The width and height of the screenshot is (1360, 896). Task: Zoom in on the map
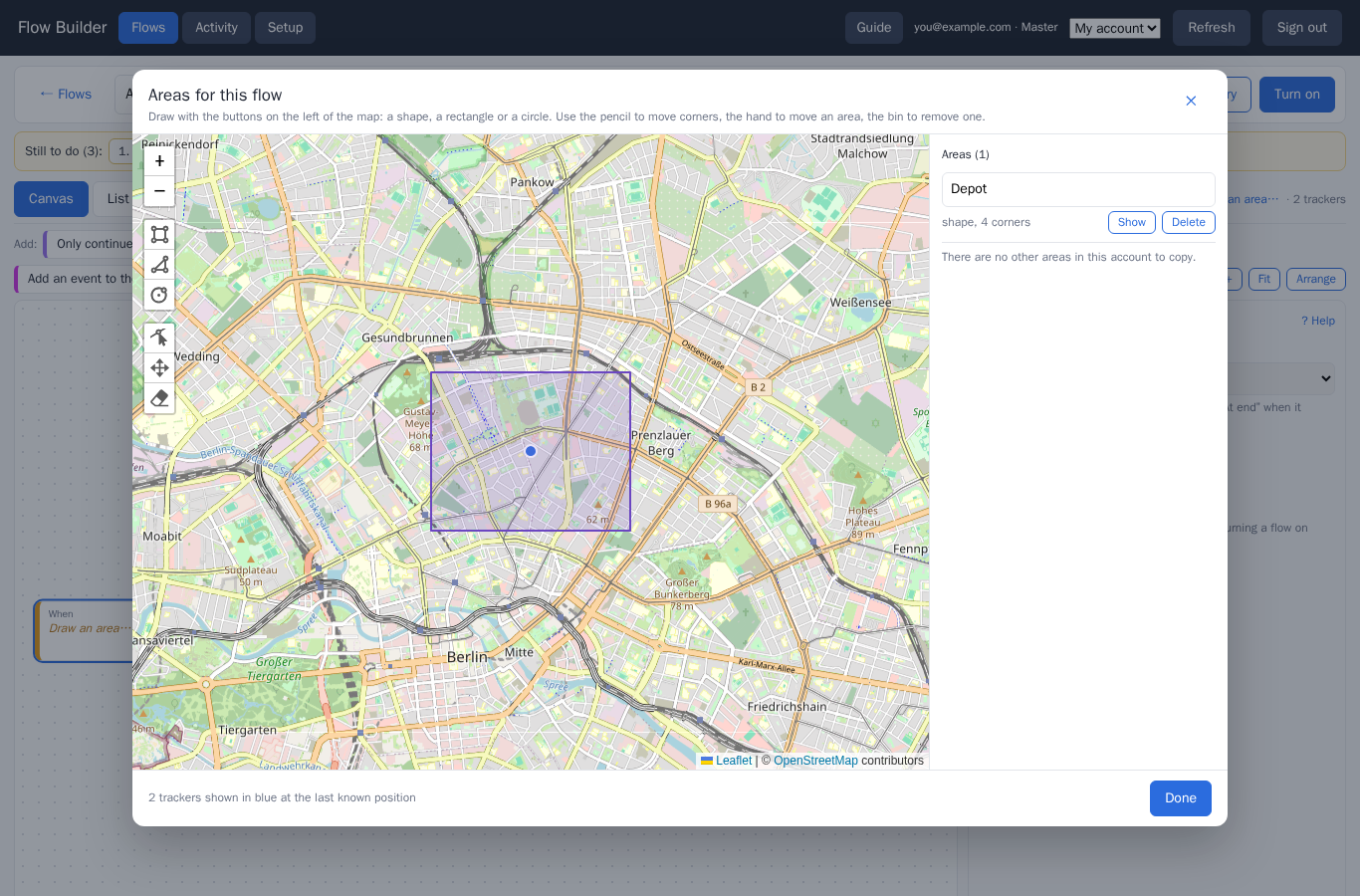point(159,161)
